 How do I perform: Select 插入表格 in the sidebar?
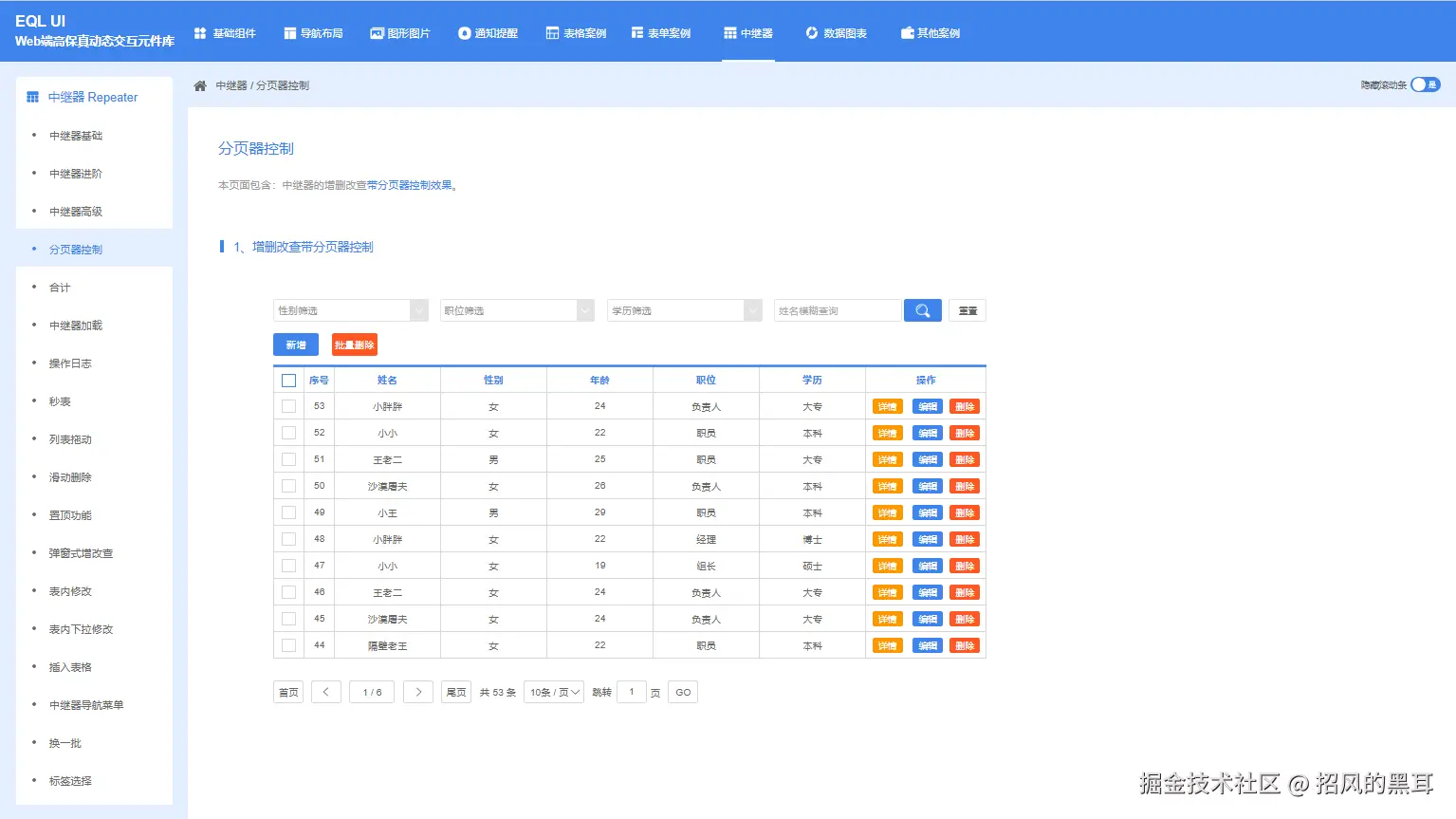tap(94, 667)
